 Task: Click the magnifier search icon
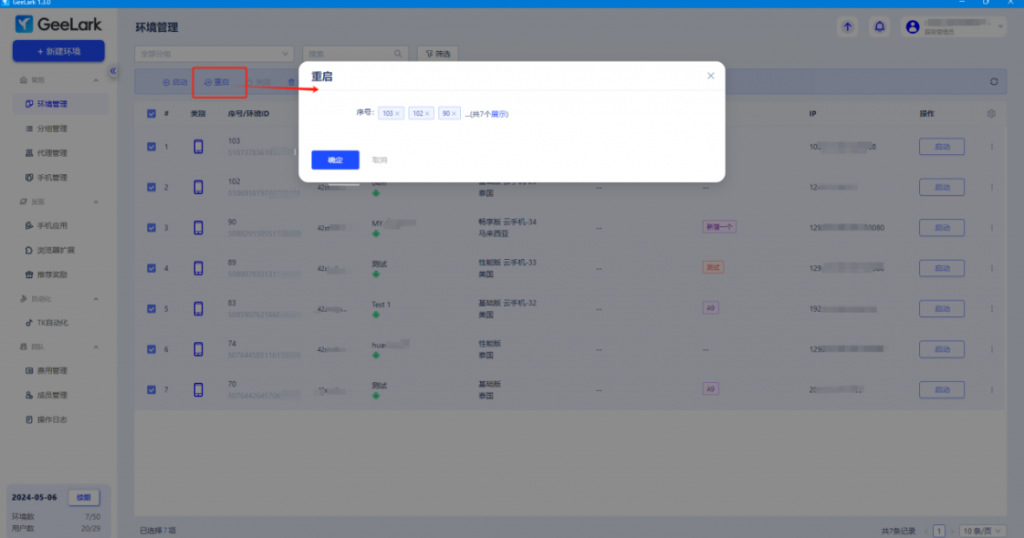click(x=398, y=54)
